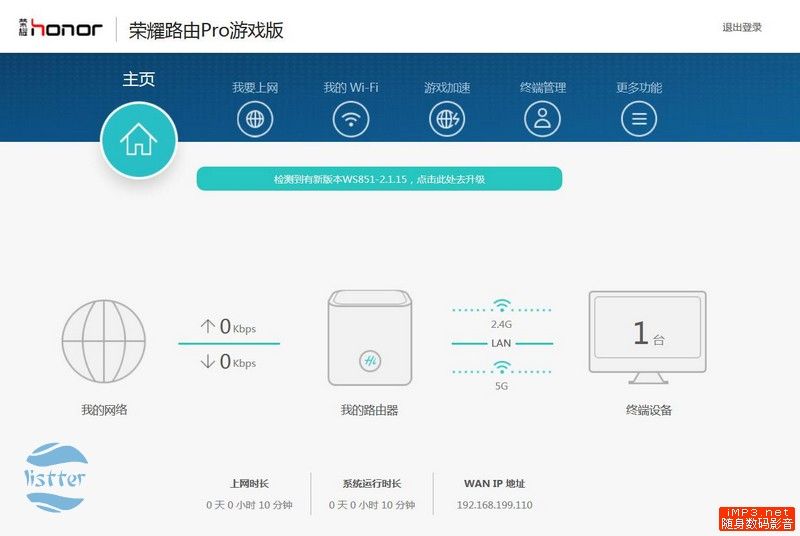The image size is (800, 536).
Task: Open 游戏加速 game acceleration icon
Action: pyautogui.click(x=447, y=119)
